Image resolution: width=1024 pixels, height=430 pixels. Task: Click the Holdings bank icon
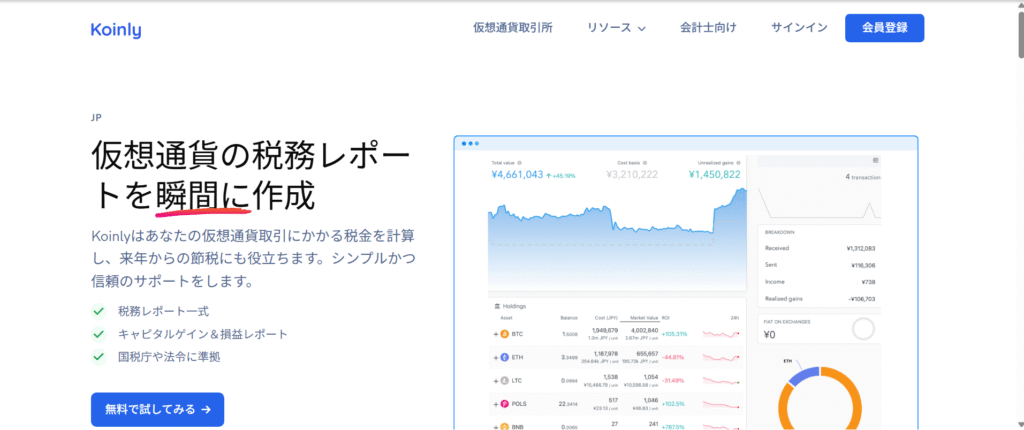[497, 306]
